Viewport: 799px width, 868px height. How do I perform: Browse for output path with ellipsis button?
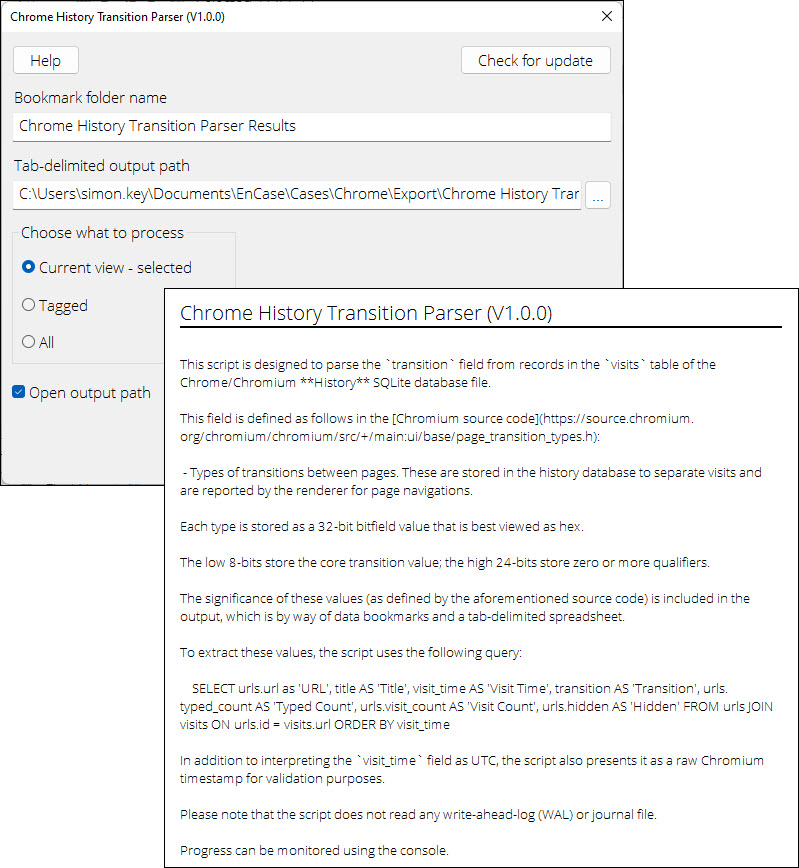coord(597,195)
